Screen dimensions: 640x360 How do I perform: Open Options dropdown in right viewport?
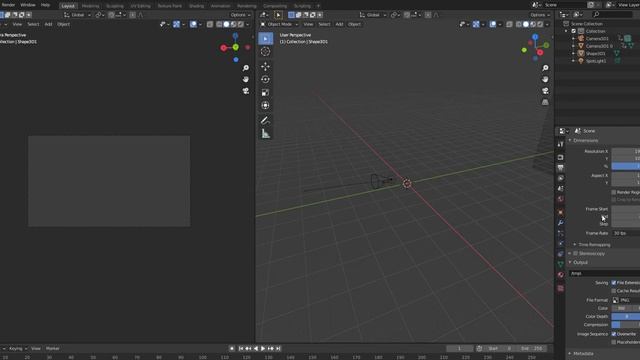pyautogui.click(x=540, y=15)
